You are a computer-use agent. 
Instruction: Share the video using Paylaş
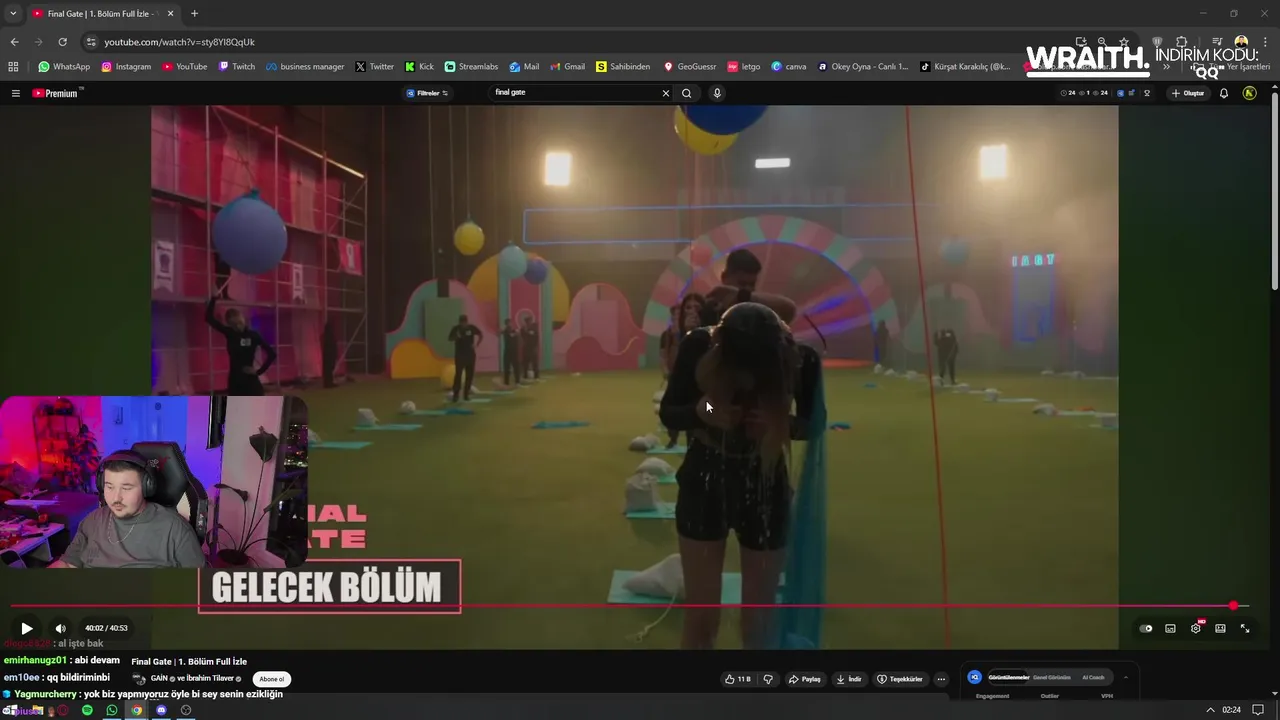(804, 679)
